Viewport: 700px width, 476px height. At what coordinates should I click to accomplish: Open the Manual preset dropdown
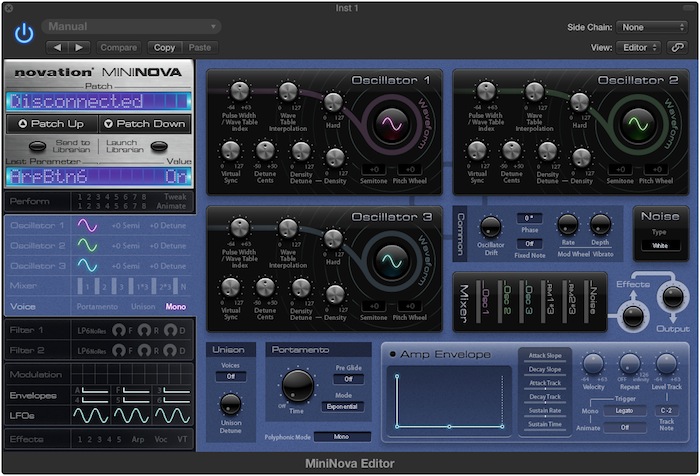pos(131,26)
